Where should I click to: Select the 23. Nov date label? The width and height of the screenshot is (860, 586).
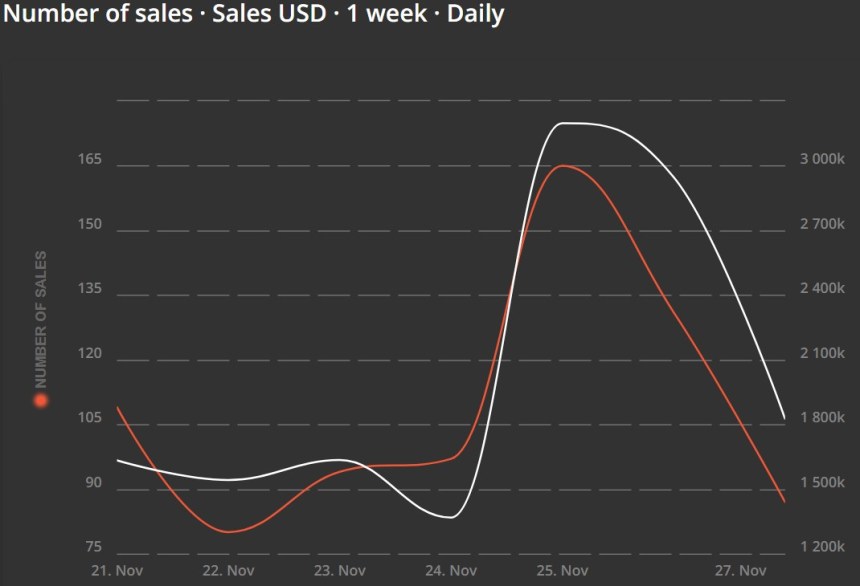(339, 571)
